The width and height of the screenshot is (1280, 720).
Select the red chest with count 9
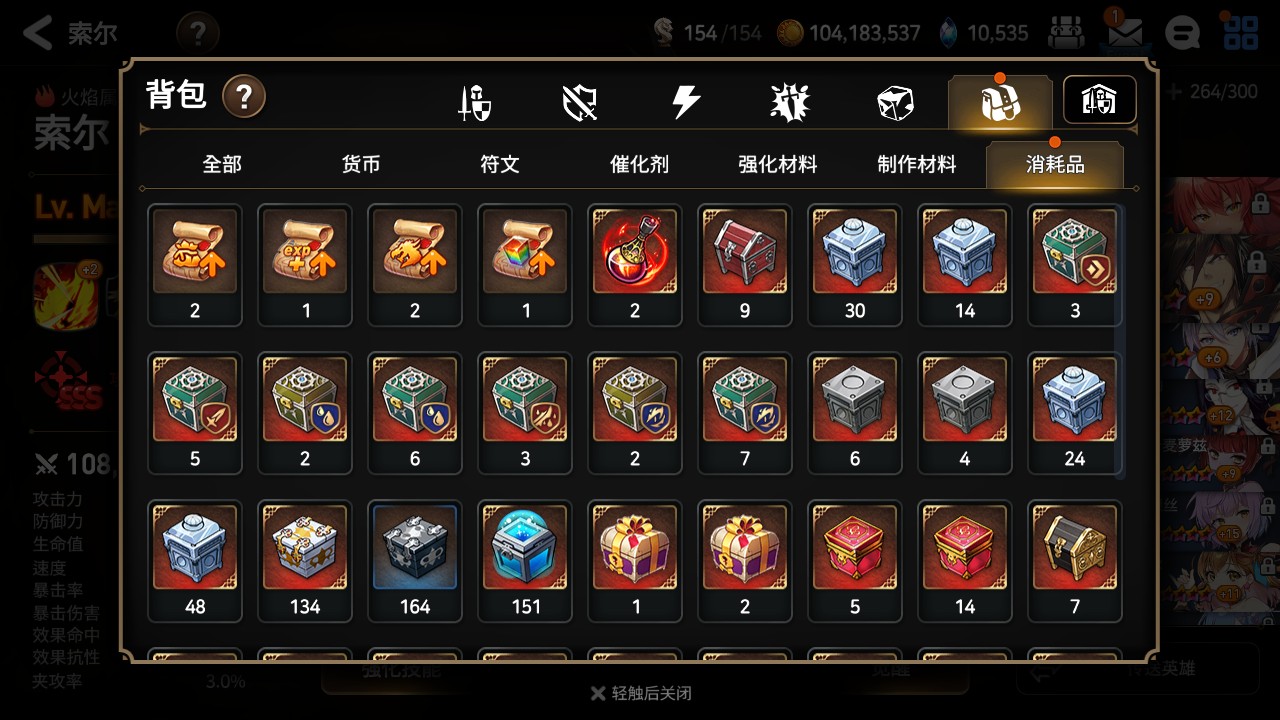[745, 265]
